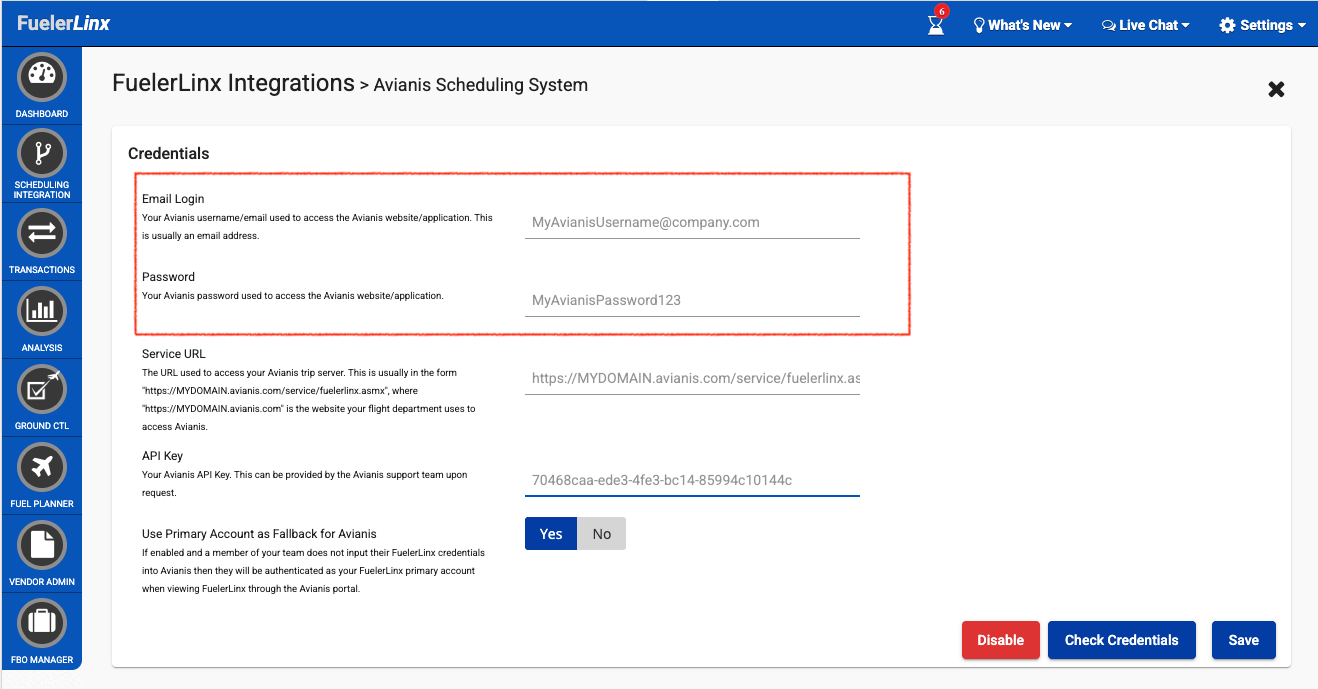Open the Settings dropdown menu
Screen dimensions: 1318x689
[1262, 25]
